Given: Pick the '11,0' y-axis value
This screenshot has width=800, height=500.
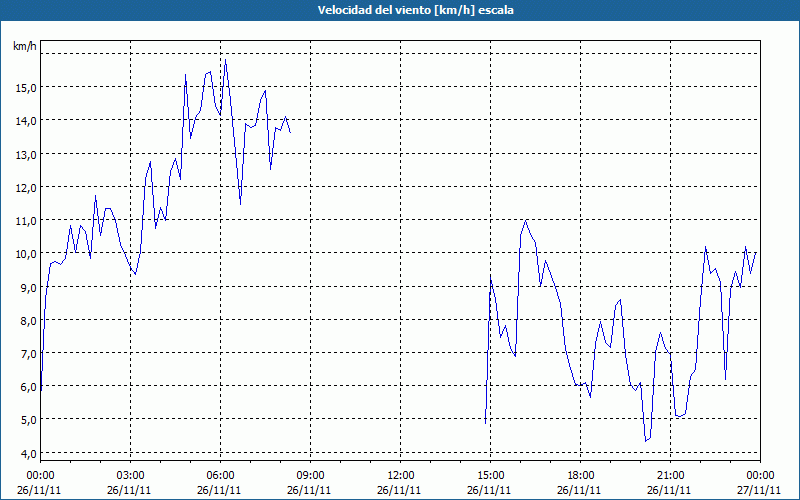Looking at the screenshot, I should [26, 221].
